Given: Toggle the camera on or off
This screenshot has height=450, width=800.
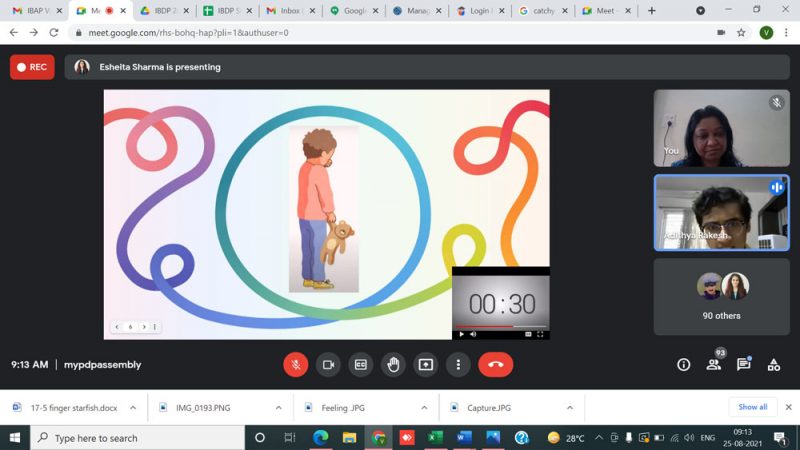Looking at the screenshot, I should (x=328, y=365).
